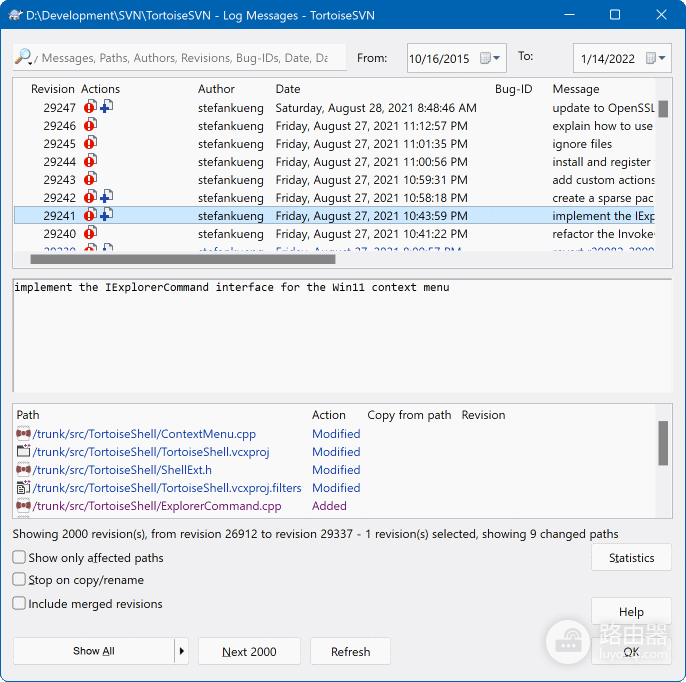Open the To date picker dropdown

pyautogui.click(x=656, y=58)
